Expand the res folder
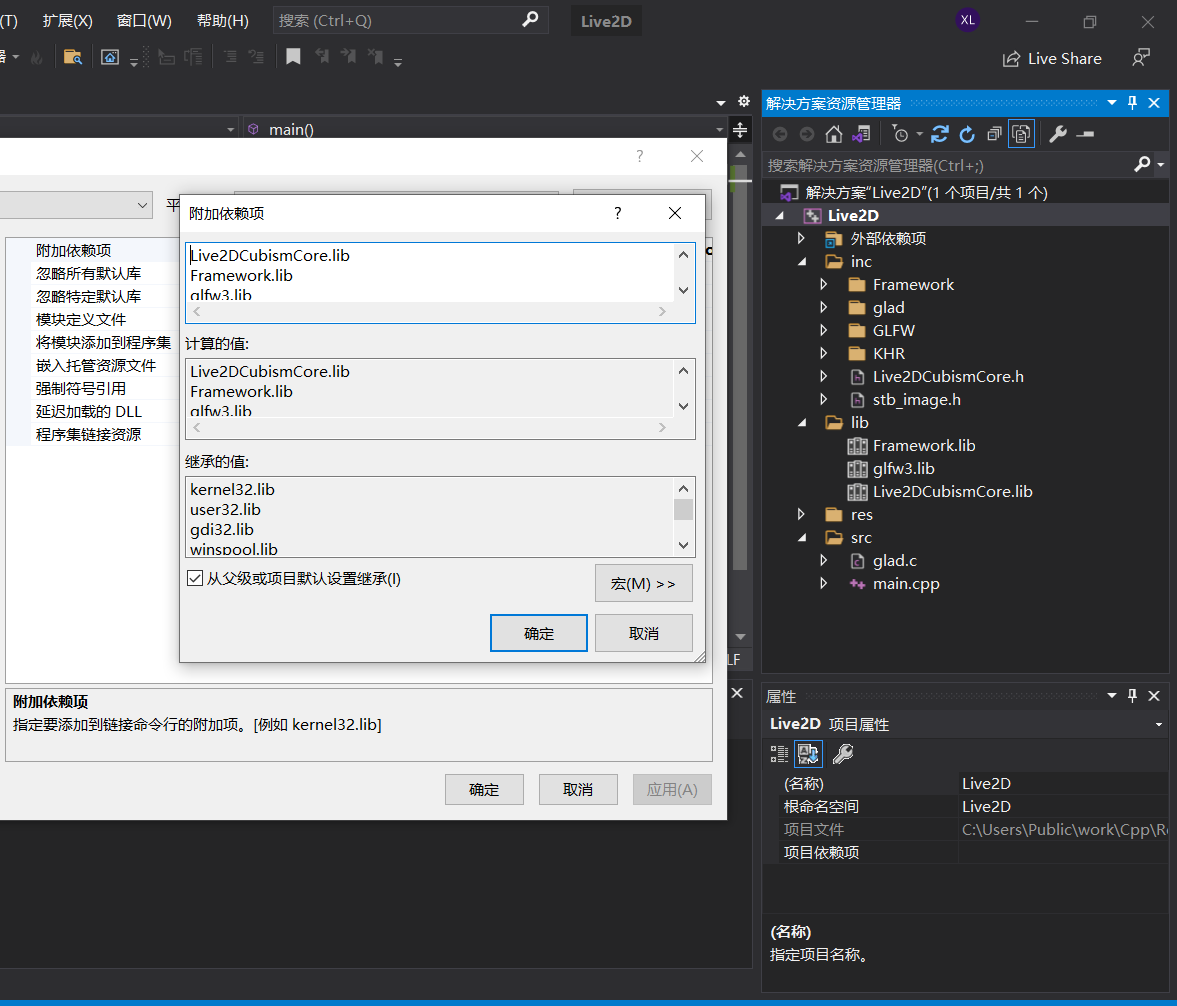This screenshot has width=1177, height=1006. (x=802, y=515)
